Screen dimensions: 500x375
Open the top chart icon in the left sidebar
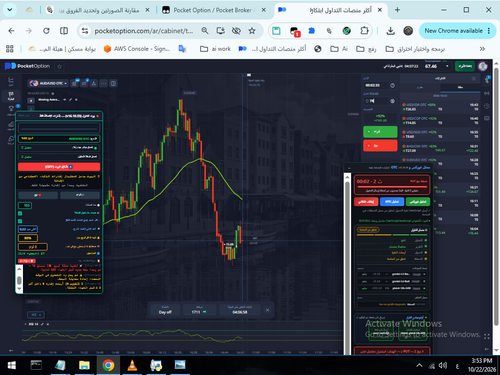click(11, 80)
